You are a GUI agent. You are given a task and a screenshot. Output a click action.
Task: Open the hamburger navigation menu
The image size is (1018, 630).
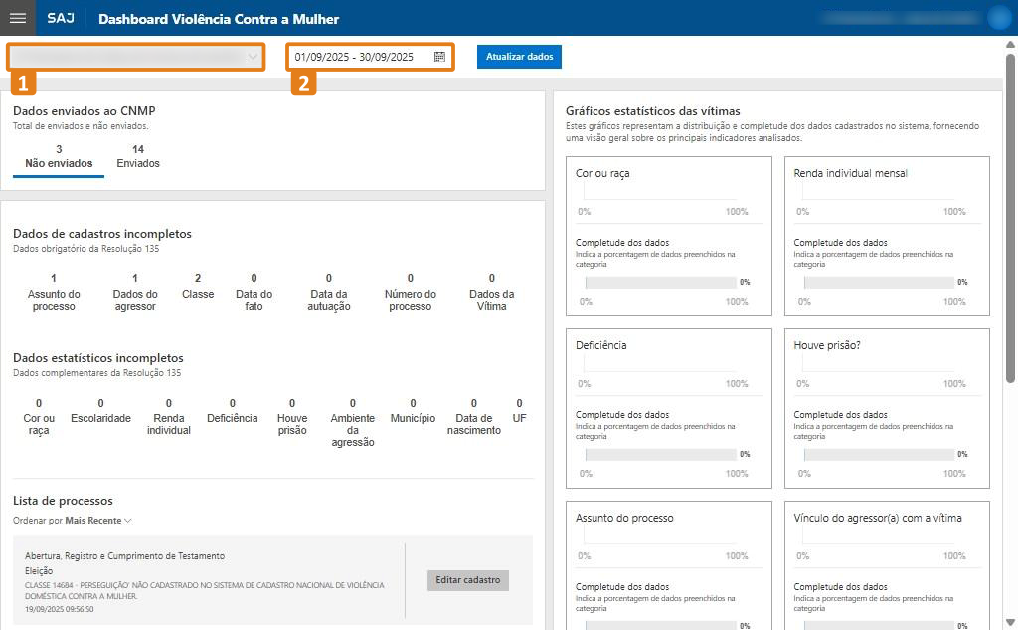tap(17, 18)
